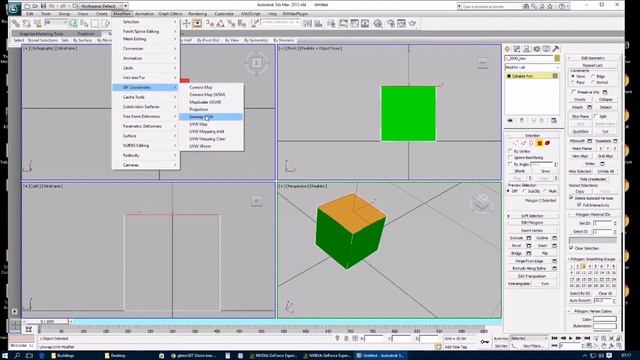The width and height of the screenshot is (640, 360).
Task: Enable the By Vertex checkbox
Action: (x=510, y=151)
